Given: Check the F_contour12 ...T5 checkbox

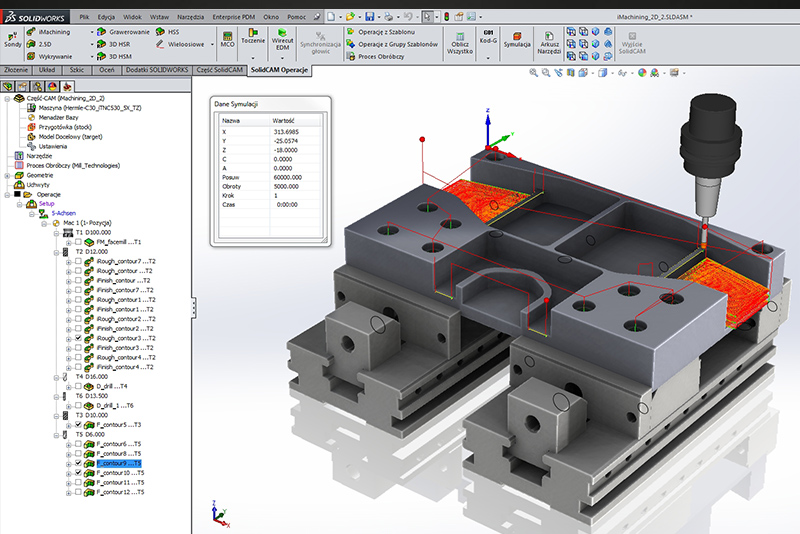Looking at the screenshot, I should tap(79, 492).
